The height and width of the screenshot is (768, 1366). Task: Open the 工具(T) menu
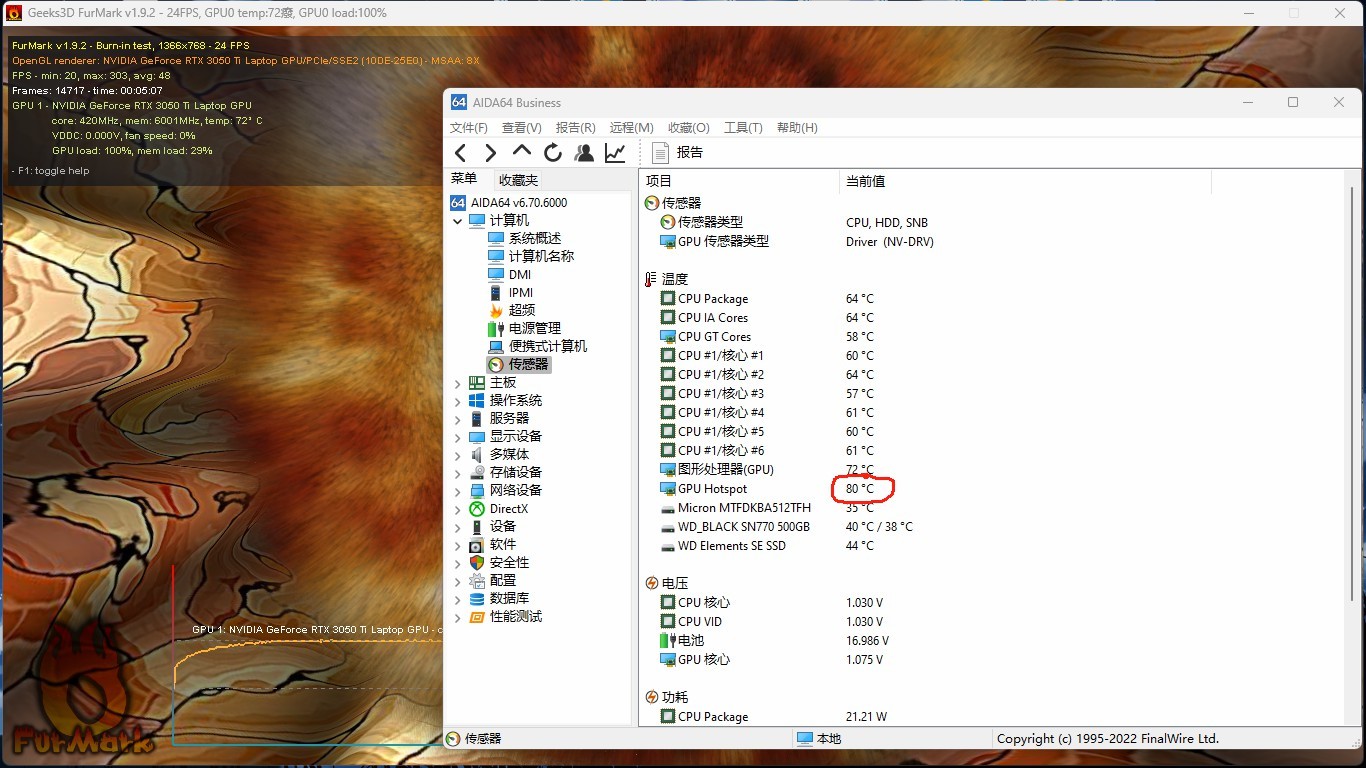tap(743, 127)
